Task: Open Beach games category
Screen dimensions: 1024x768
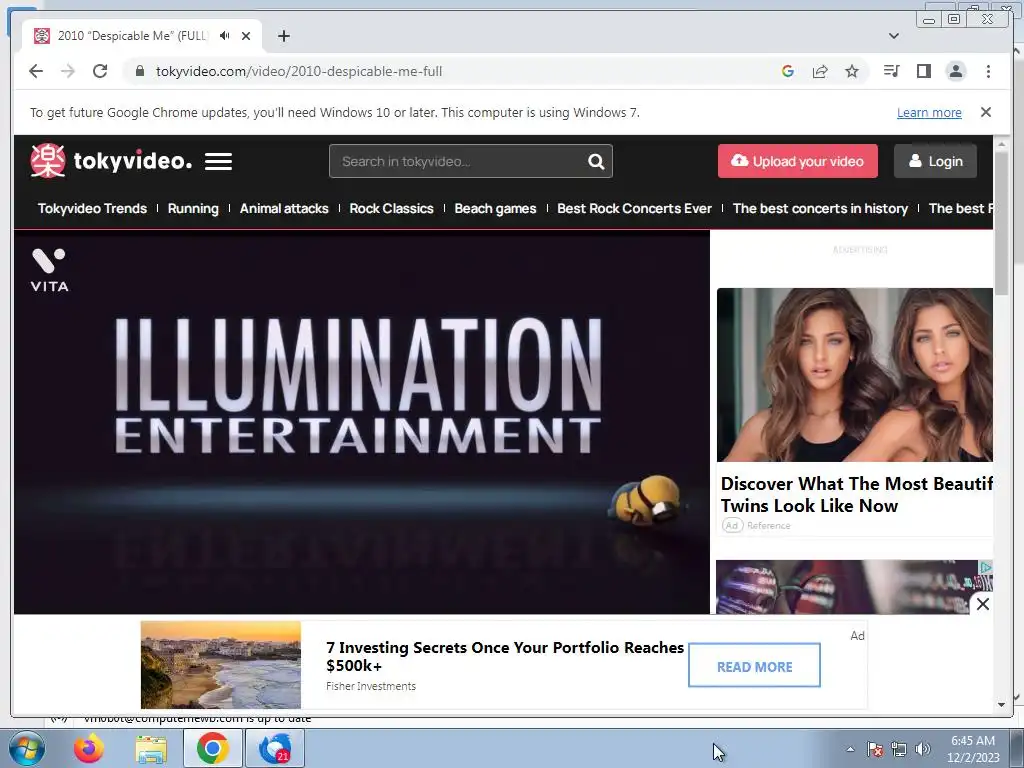Action: (x=495, y=208)
